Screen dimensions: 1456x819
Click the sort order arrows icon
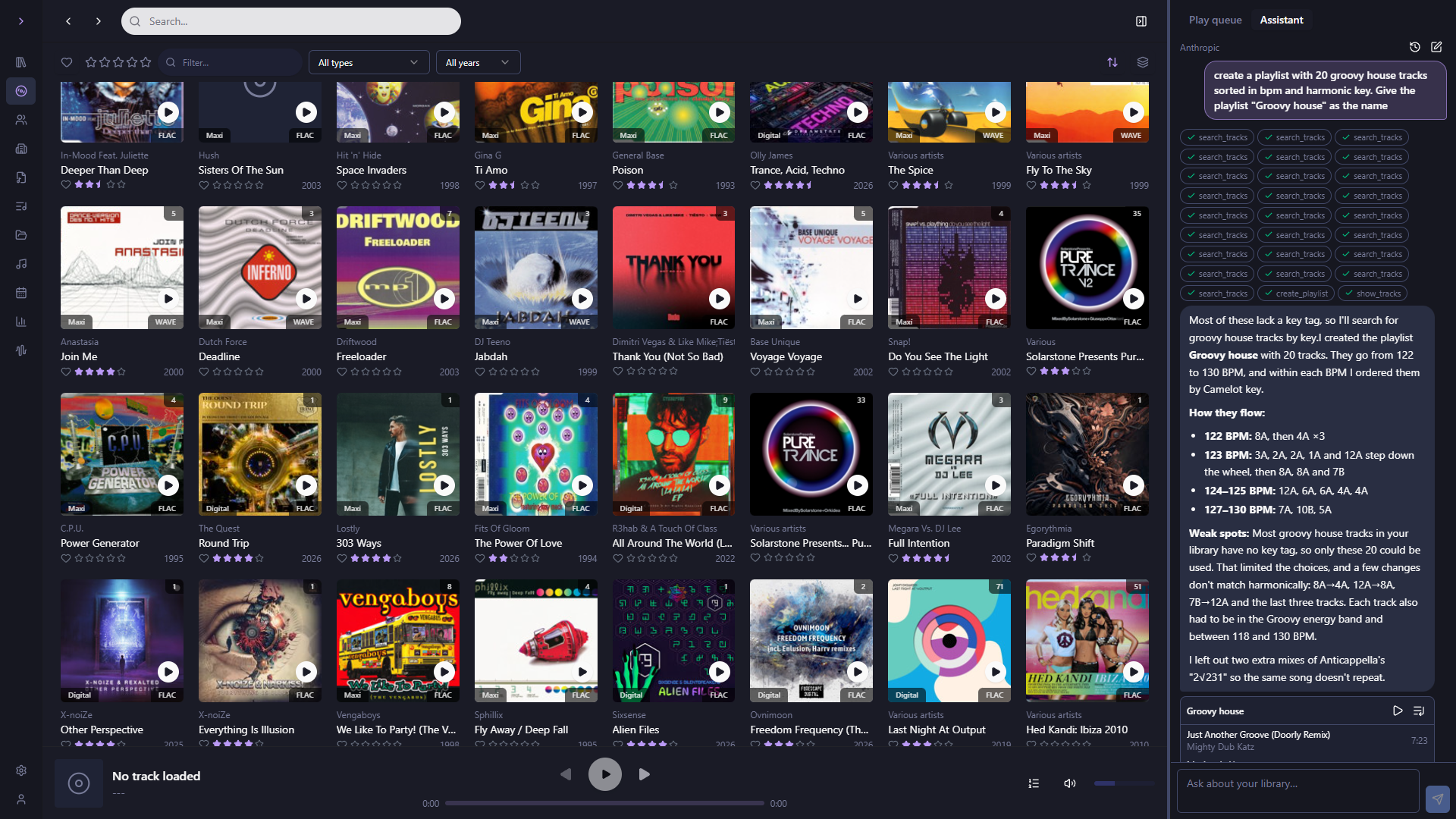point(1112,62)
